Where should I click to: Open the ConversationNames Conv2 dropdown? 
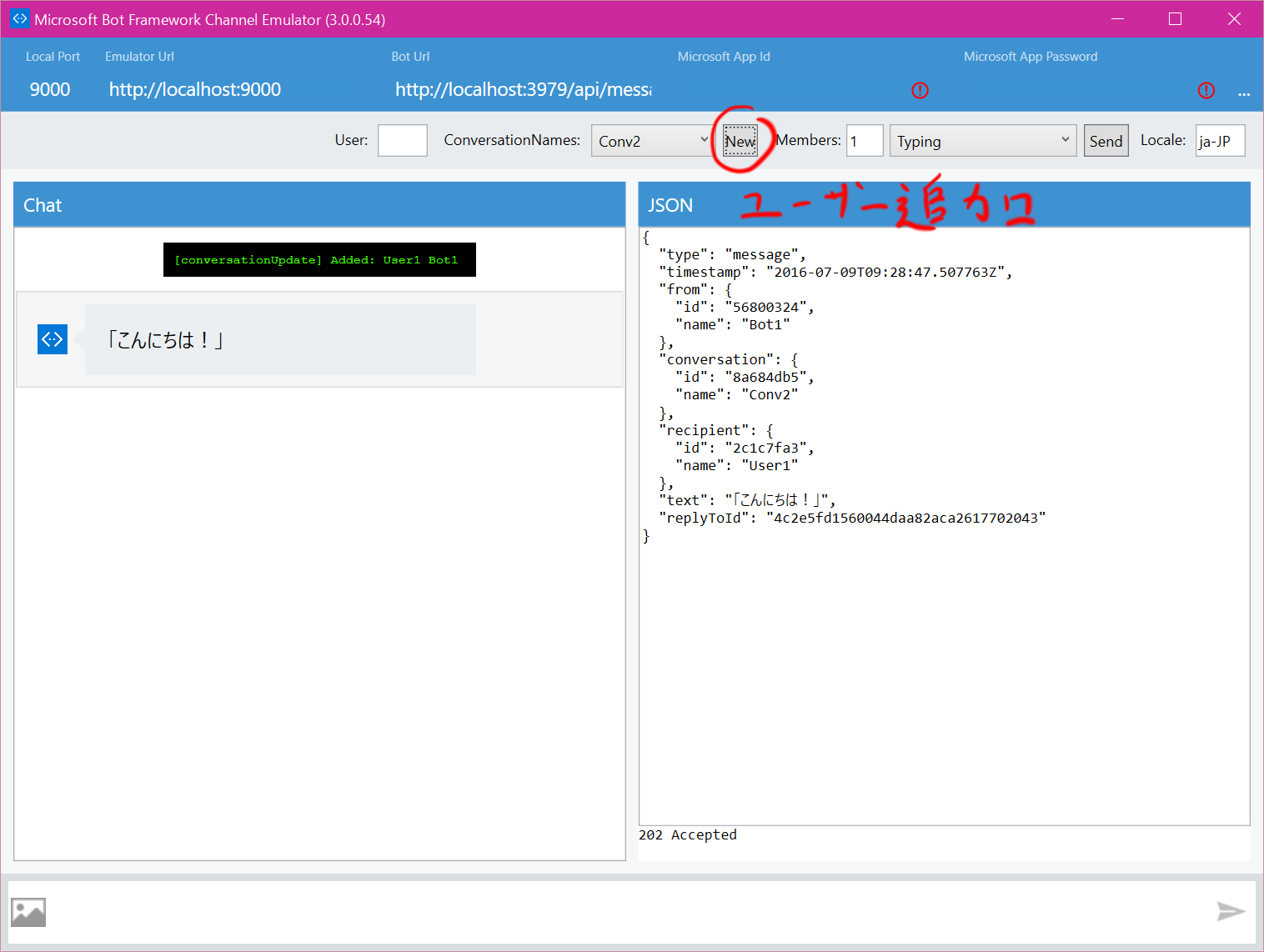click(x=651, y=140)
